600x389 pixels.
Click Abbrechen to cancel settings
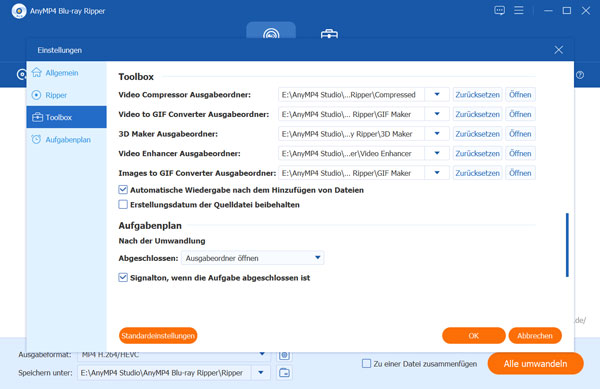coord(535,335)
